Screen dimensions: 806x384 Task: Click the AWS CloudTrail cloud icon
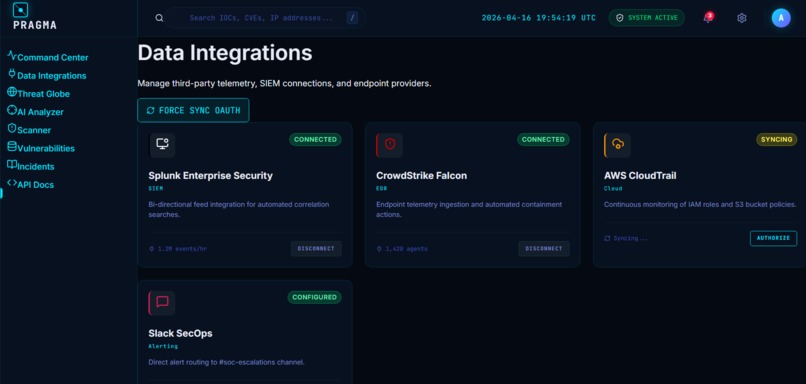[617, 145]
